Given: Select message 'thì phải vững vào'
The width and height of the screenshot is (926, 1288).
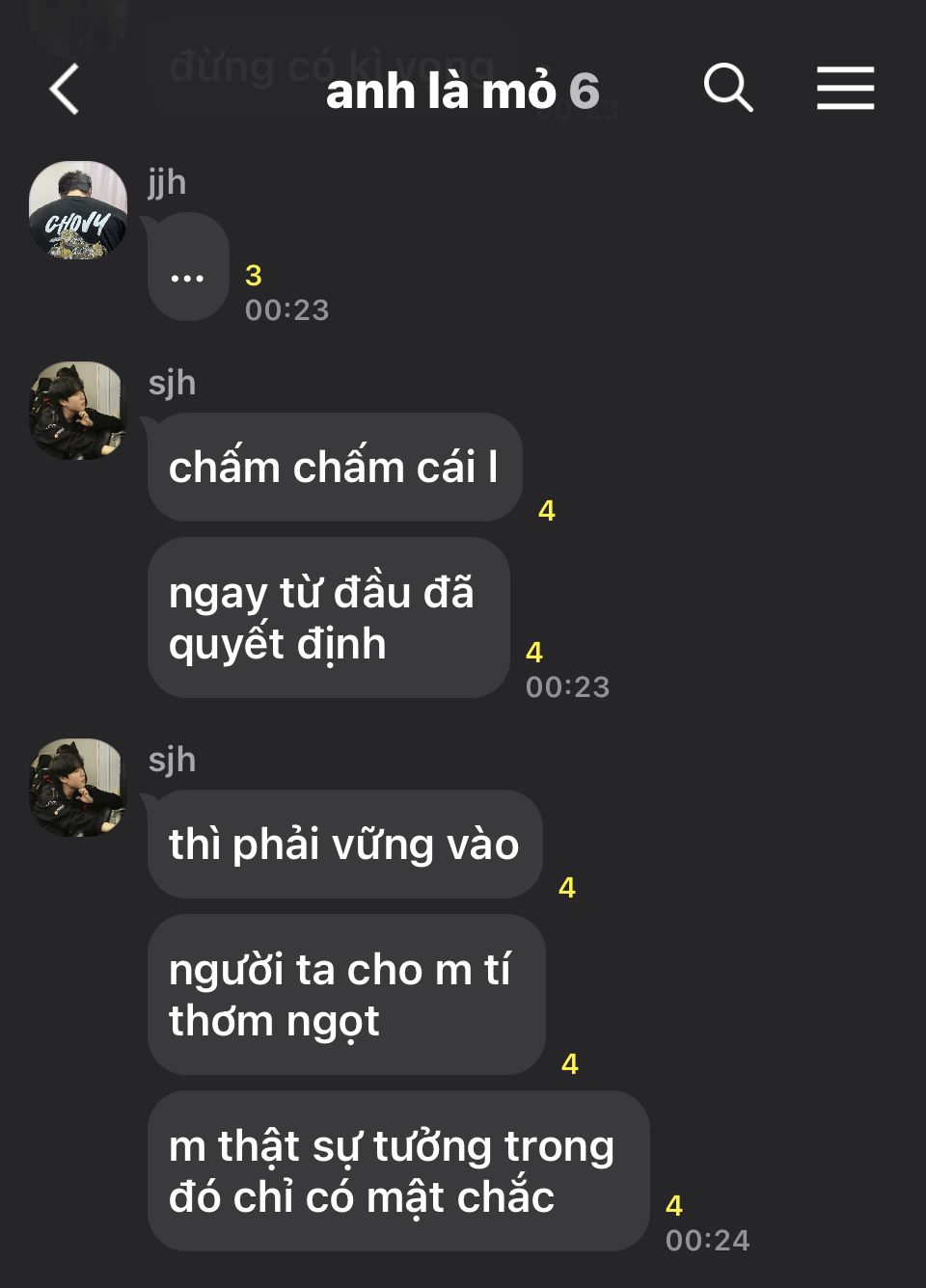Looking at the screenshot, I should click(345, 845).
